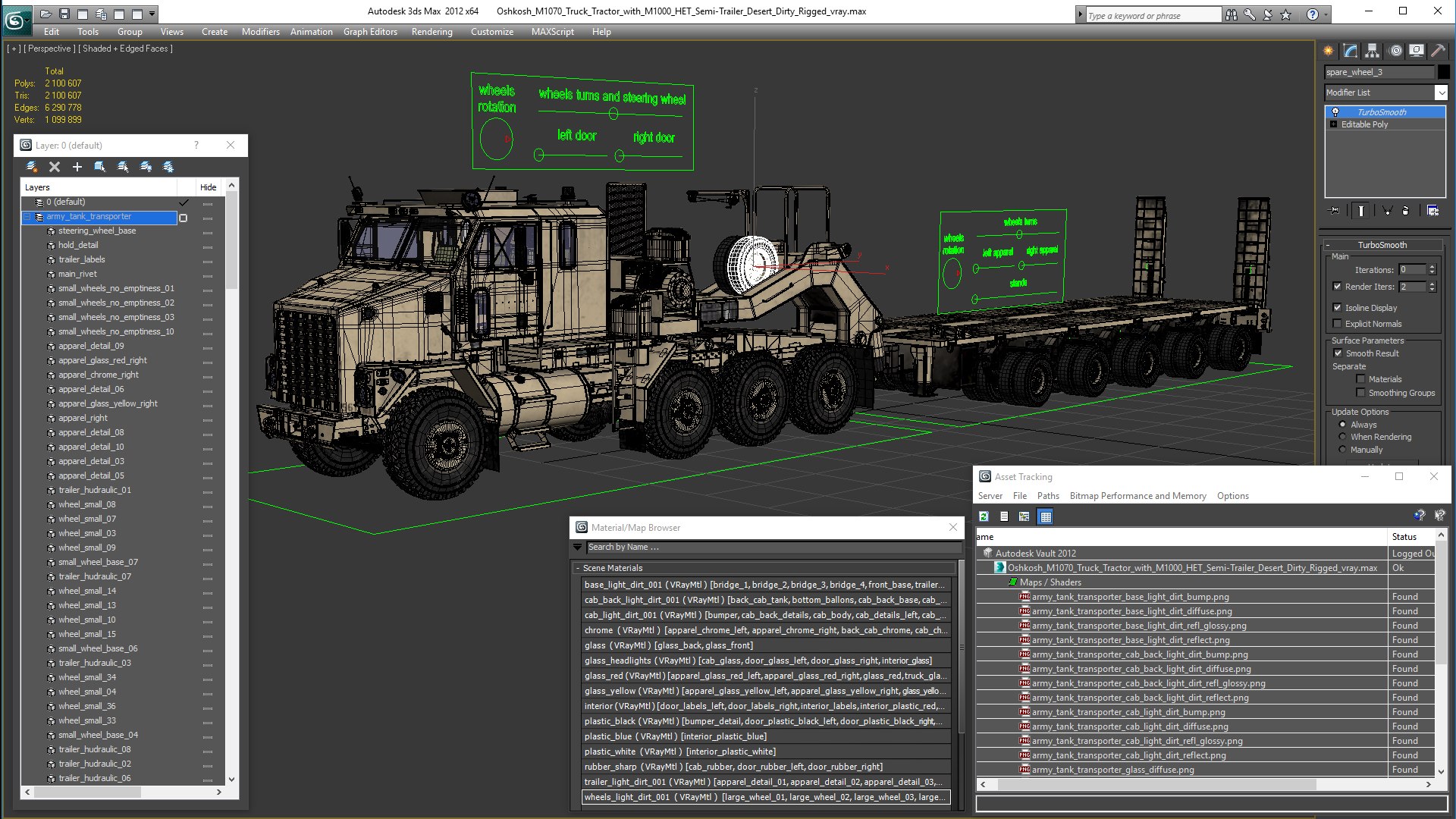Open the Modifiers menu
This screenshot has height=819, width=1456.
tap(260, 32)
